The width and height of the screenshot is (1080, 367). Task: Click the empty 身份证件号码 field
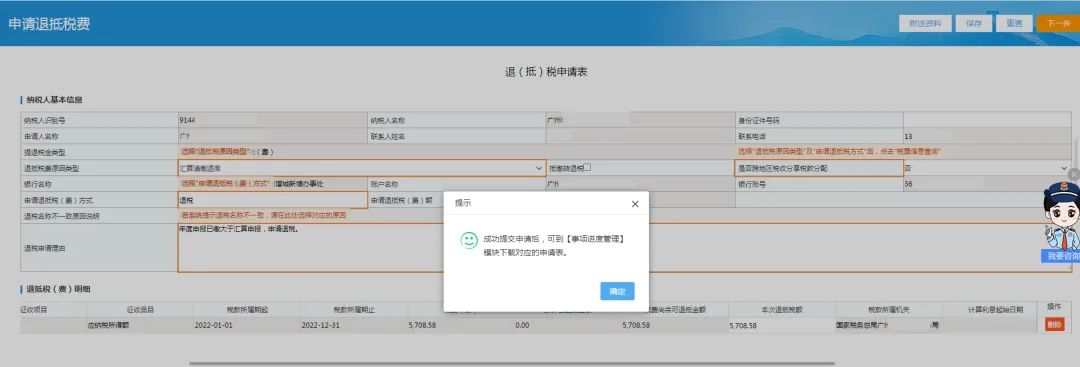[986, 120]
